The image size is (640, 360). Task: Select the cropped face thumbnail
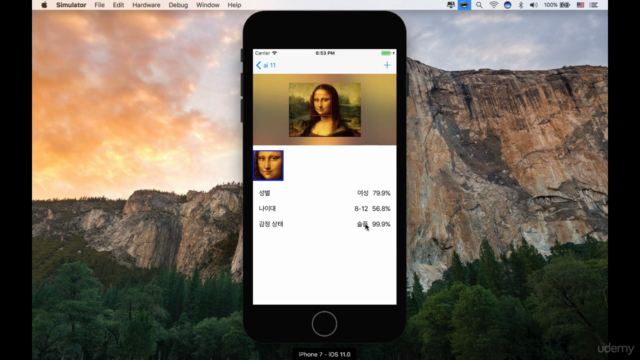[x=268, y=165]
